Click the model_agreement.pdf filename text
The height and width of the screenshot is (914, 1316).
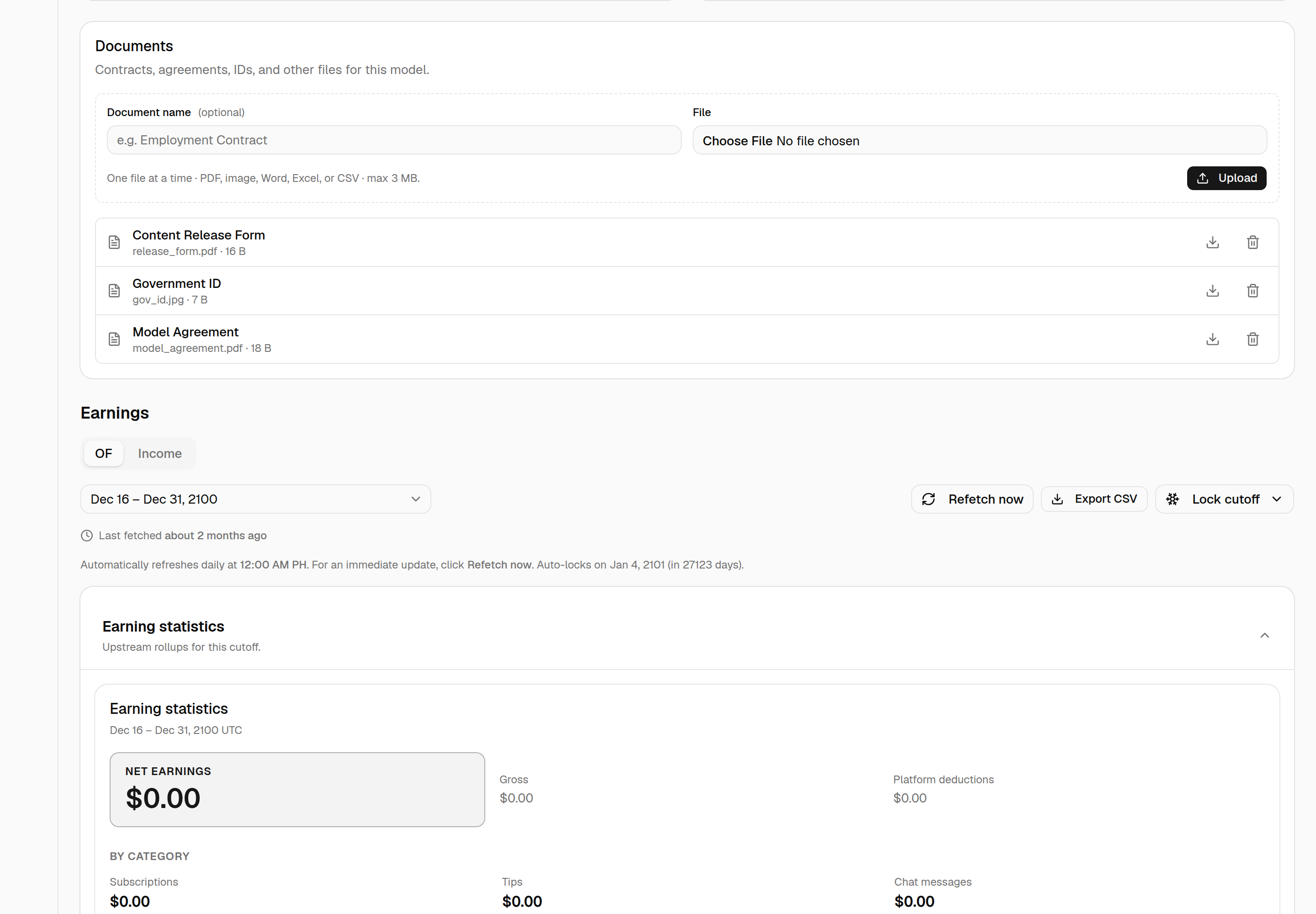(187, 348)
